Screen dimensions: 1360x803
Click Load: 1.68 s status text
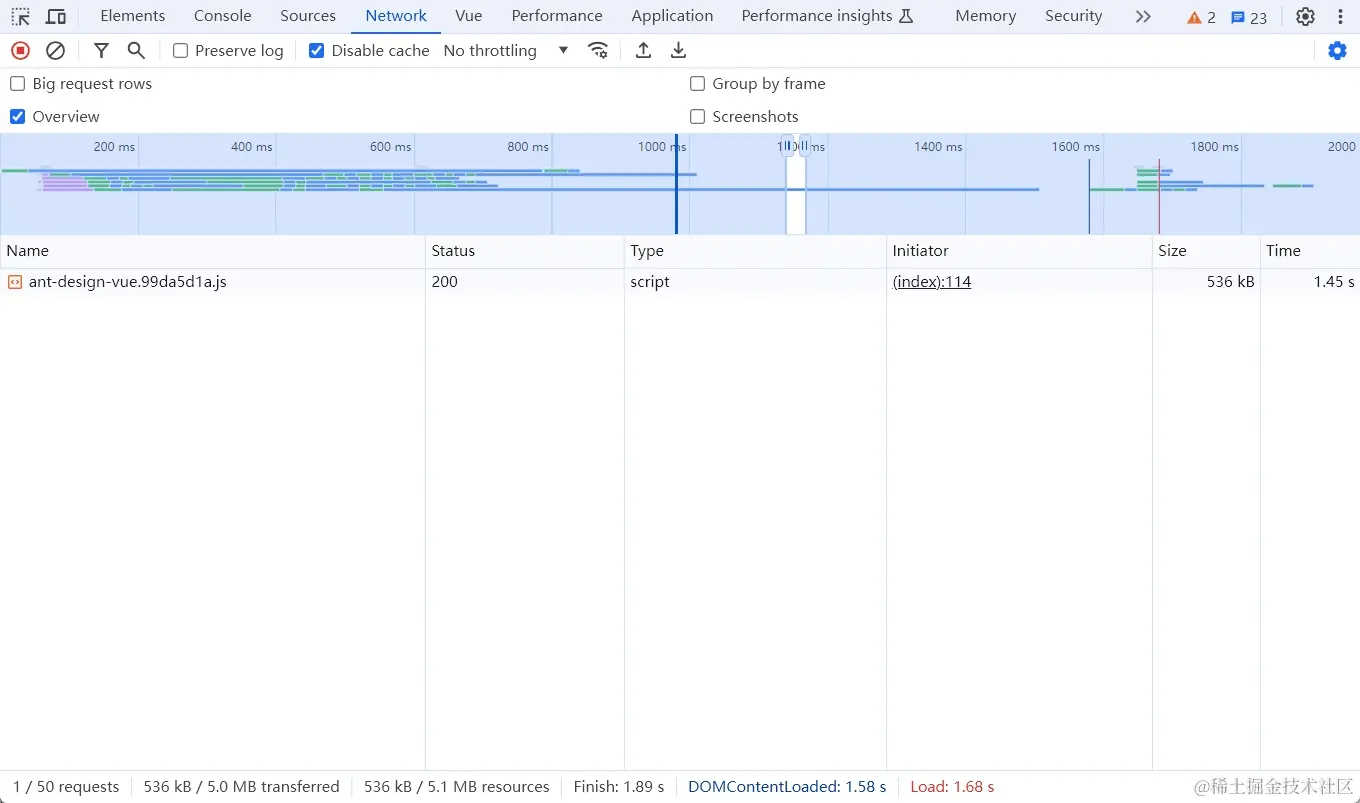pyautogui.click(x=952, y=787)
